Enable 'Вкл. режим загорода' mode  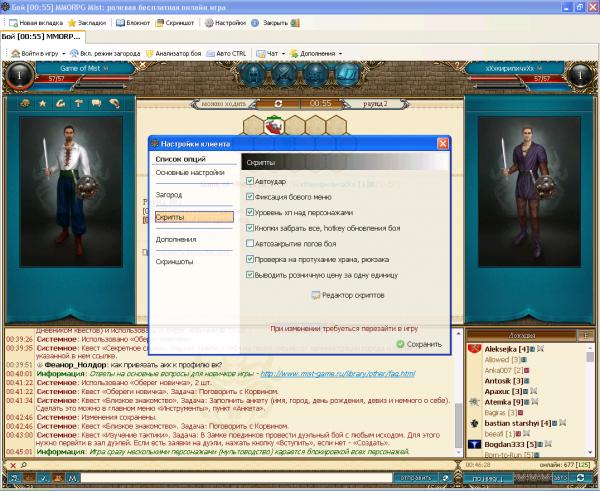click(x=105, y=54)
